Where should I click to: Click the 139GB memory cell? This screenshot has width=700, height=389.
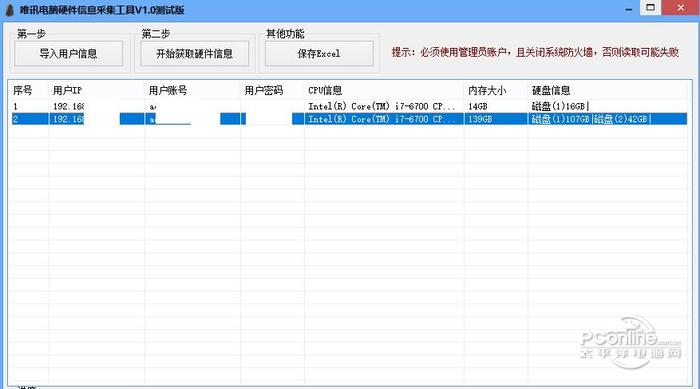pos(480,119)
